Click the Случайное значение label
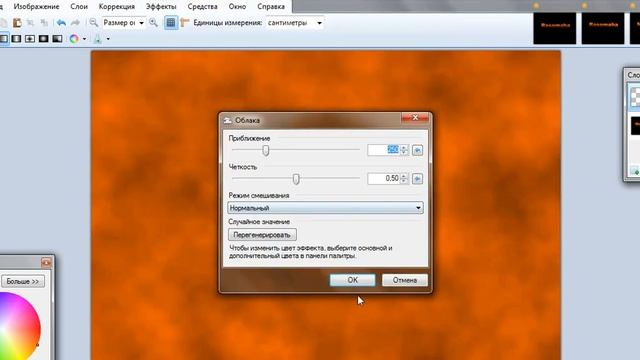This screenshot has height=360, width=640. pyautogui.click(x=259, y=222)
